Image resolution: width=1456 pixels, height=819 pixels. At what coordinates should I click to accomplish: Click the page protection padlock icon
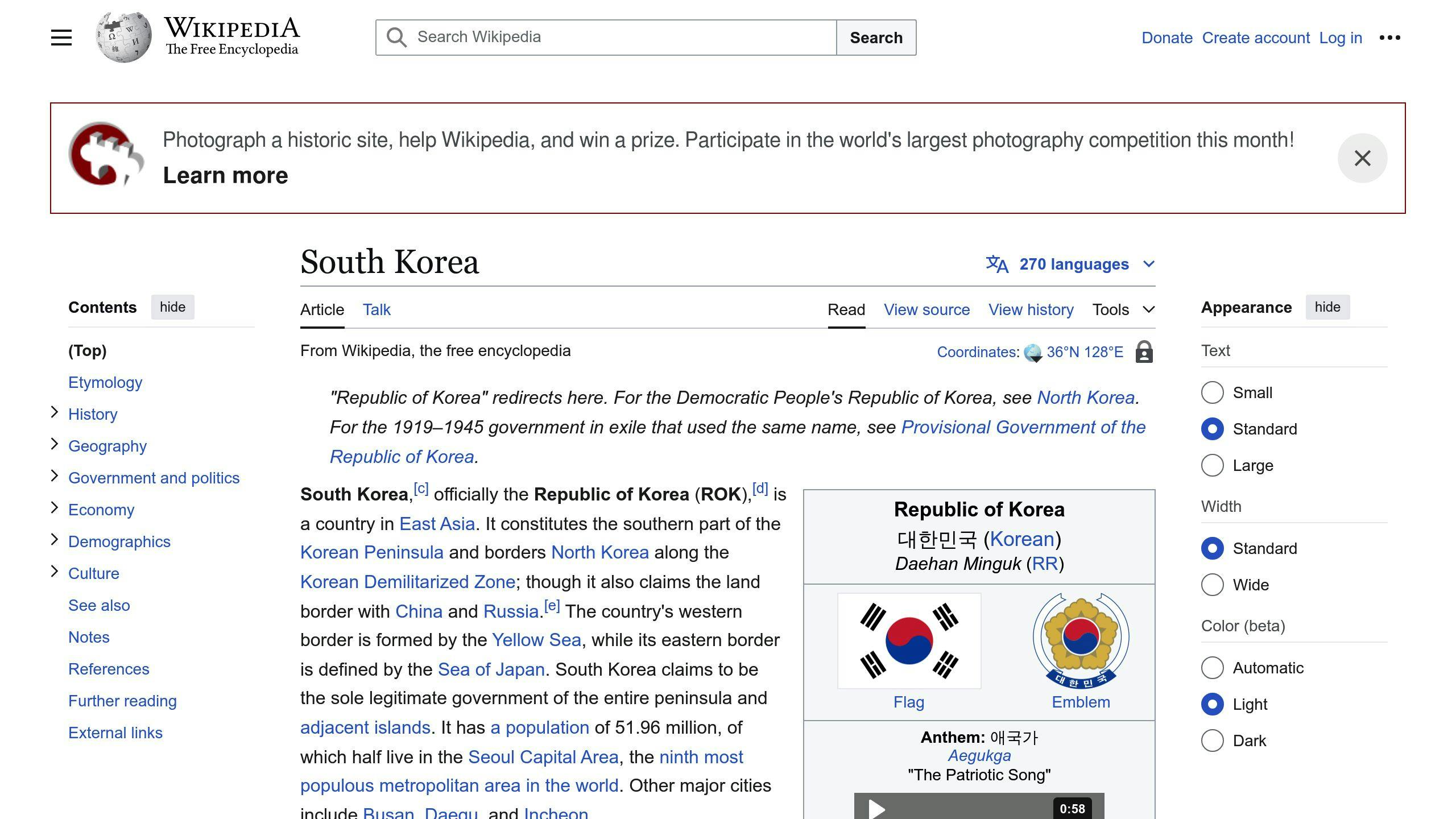pos(1144,352)
